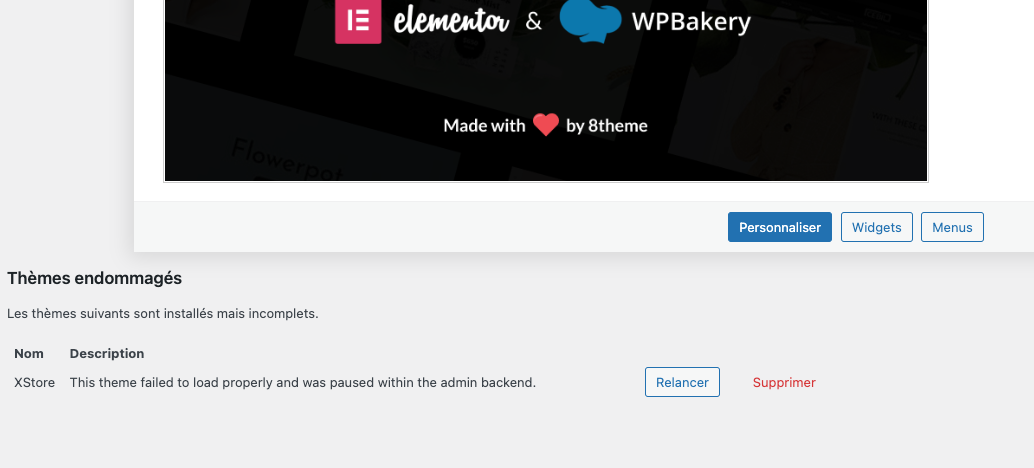Click the Nom column header
Image resolution: width=1034 pixels, height=468 pixels.
[29, 353]
